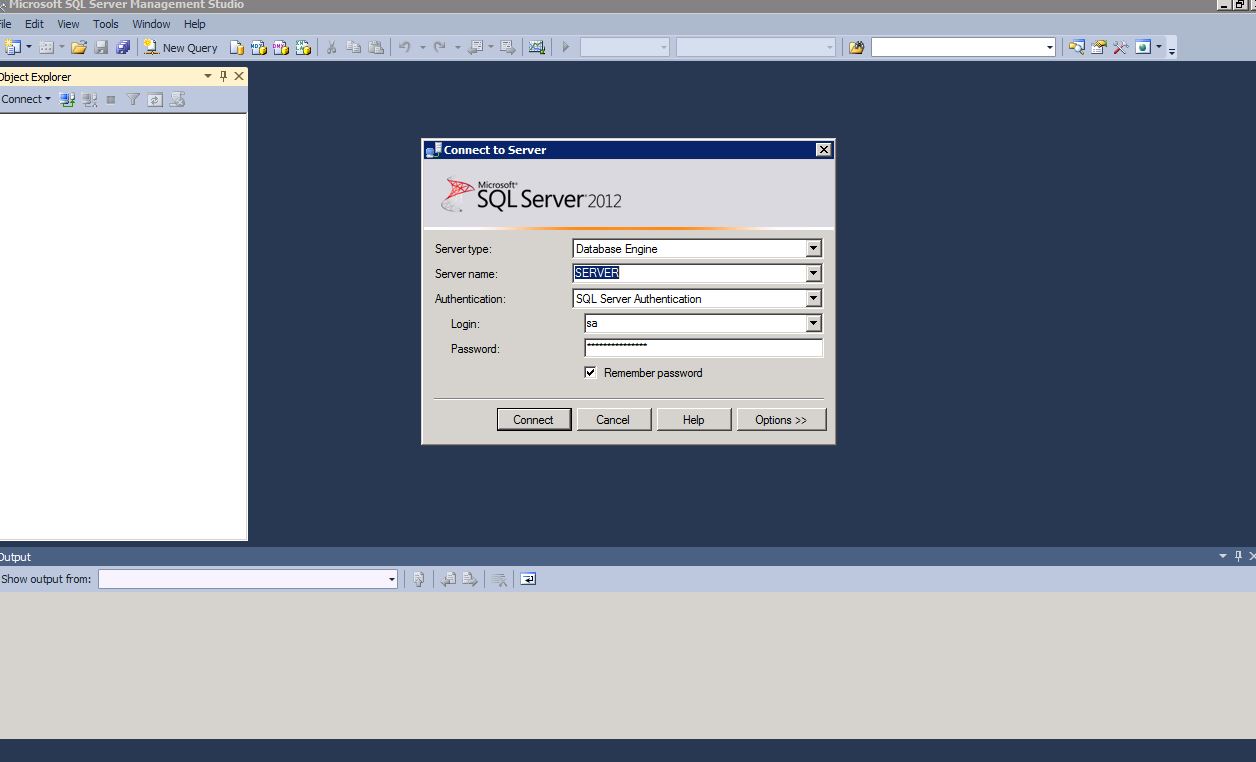Screen dimensions: 1256x762
Task: Click the Password input field
Action: [704, 348]
